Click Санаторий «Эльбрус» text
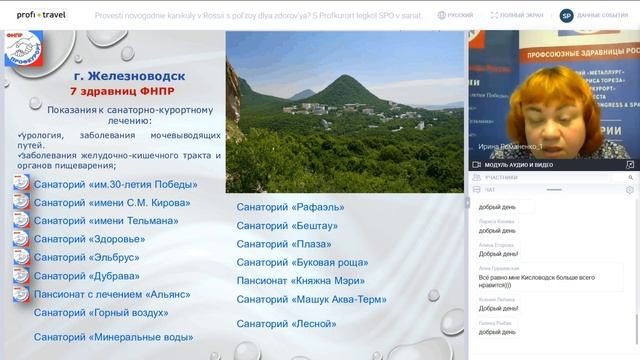The height and width of the screenshot is (360, 640). pos(87,258)
